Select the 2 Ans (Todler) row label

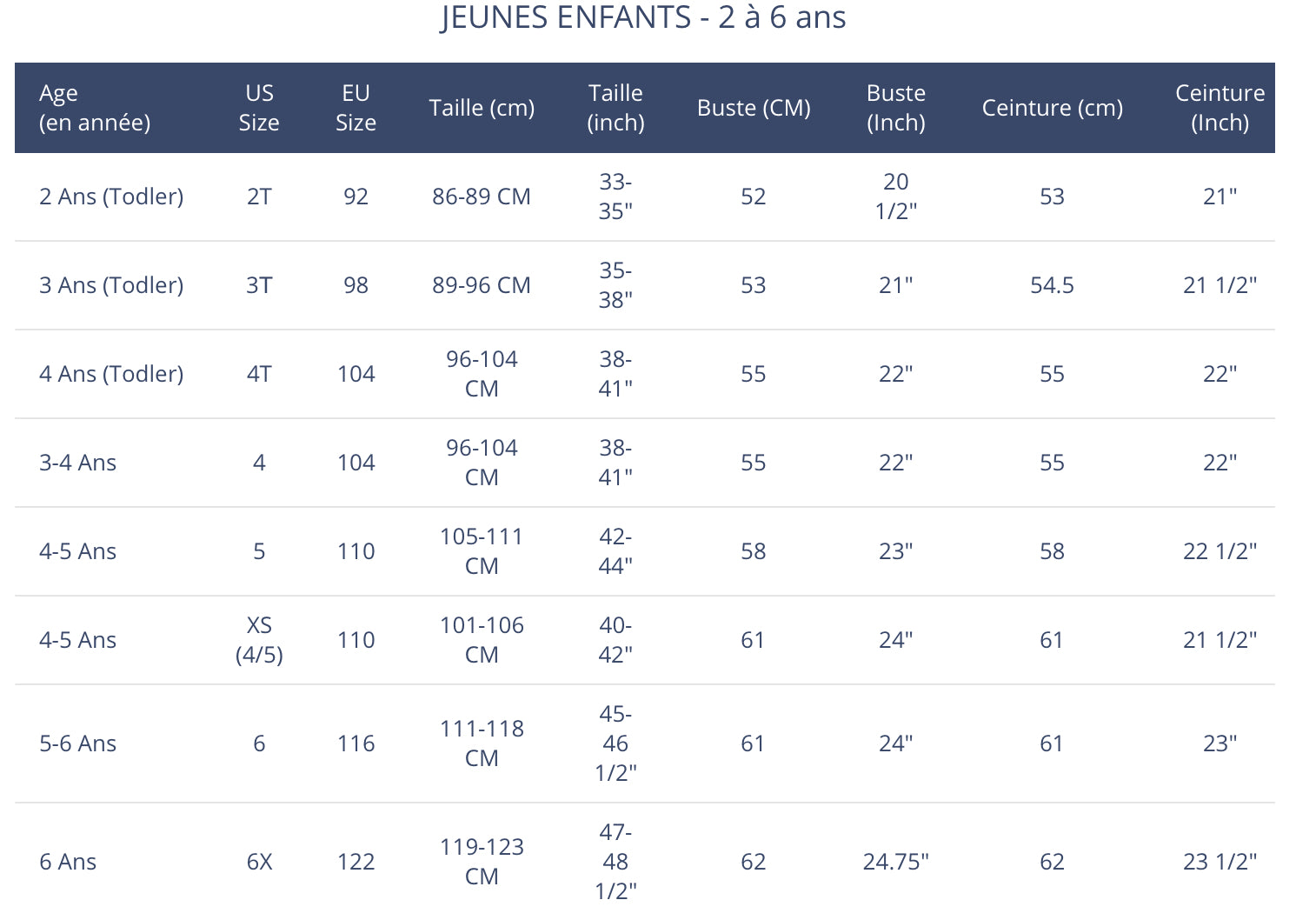(111, 197)
